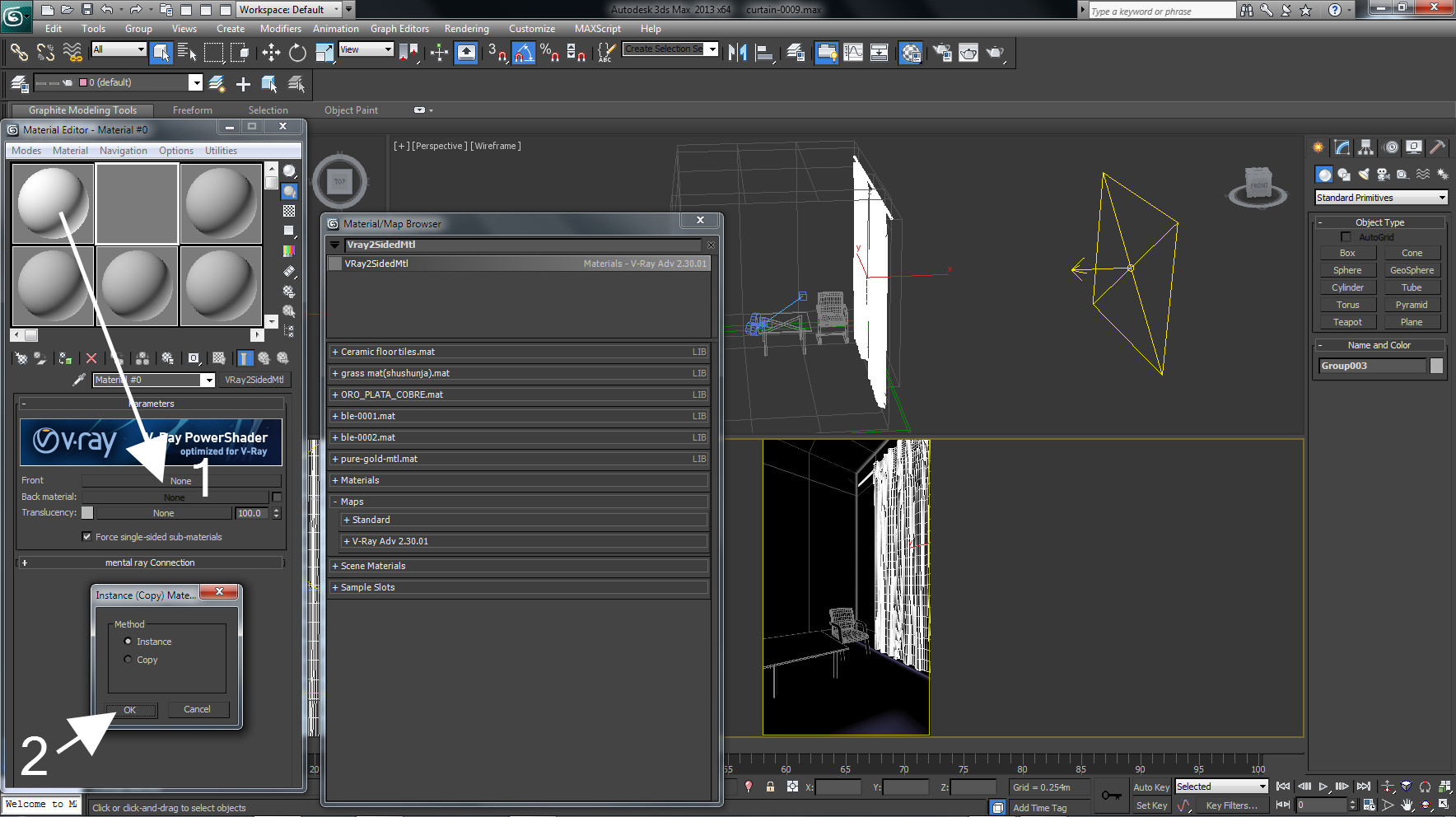This screenshot has width=1456, height=817.
Task: Click the Group003 name input field
Action: click(x=1371, y=366)
